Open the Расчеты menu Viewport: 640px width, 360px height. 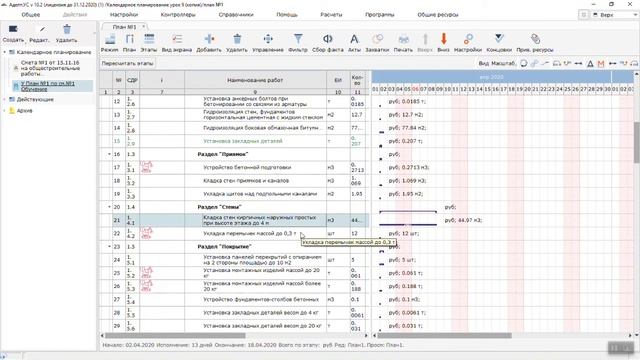pos(331,15)
